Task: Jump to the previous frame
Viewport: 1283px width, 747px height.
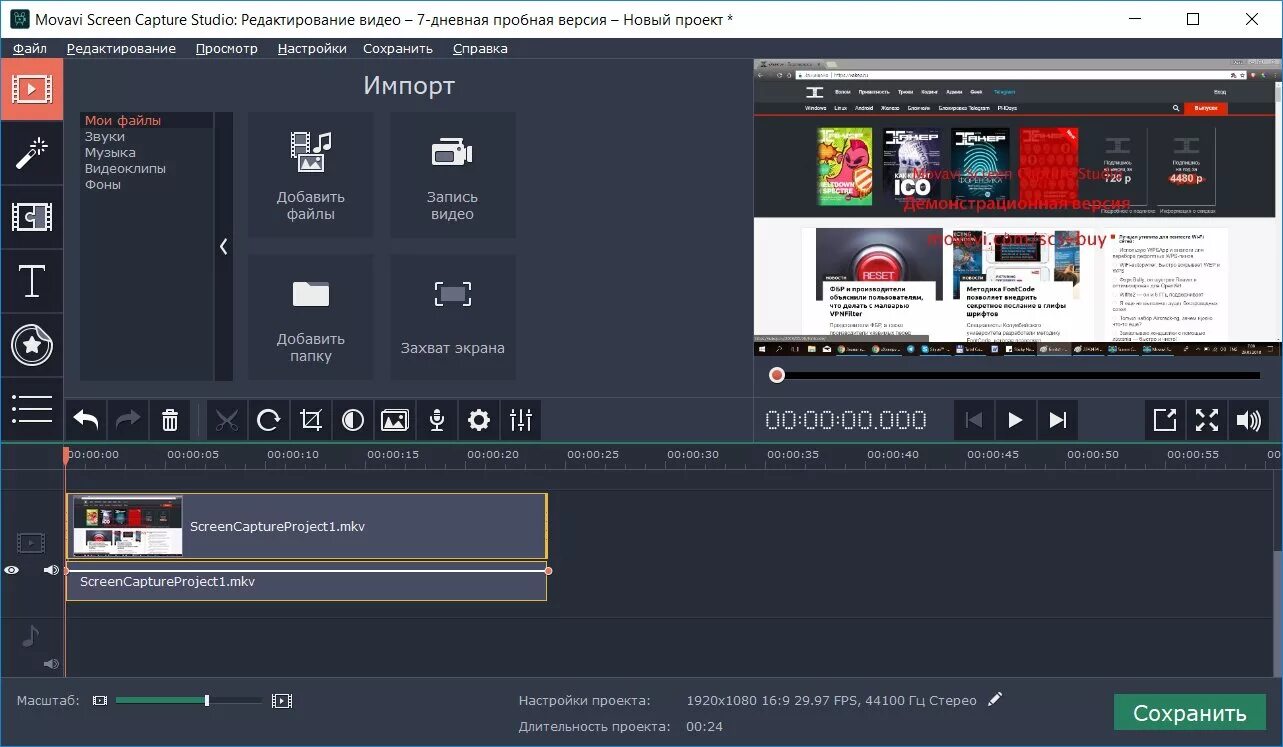Action: [x=974, y=420]
